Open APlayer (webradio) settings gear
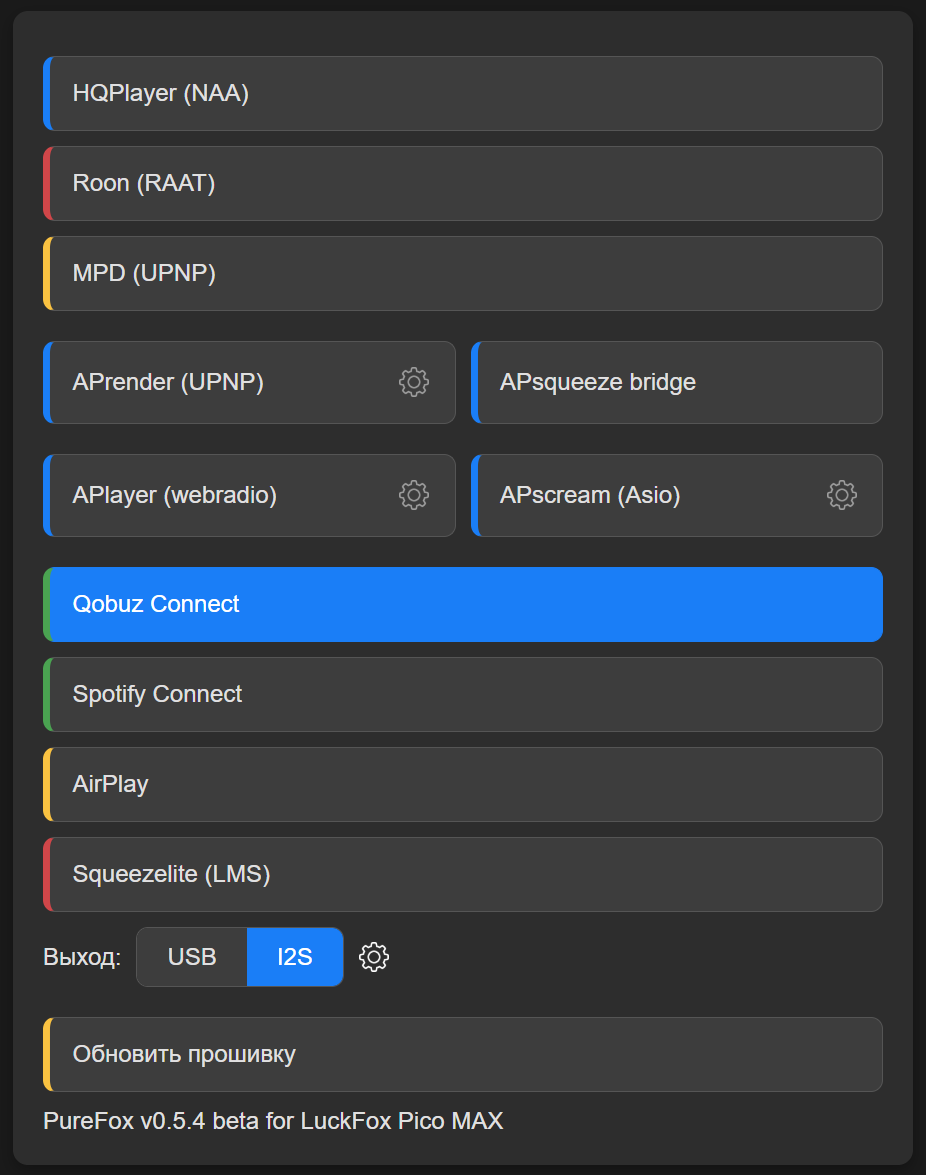 pyautogui.click(x=414, y=495)
